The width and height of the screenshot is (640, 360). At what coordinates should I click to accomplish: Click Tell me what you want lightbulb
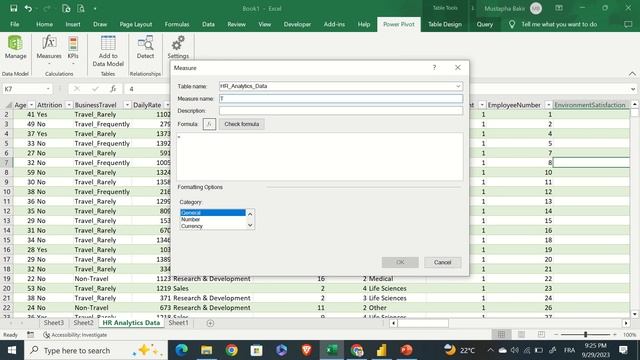[512, 24]
